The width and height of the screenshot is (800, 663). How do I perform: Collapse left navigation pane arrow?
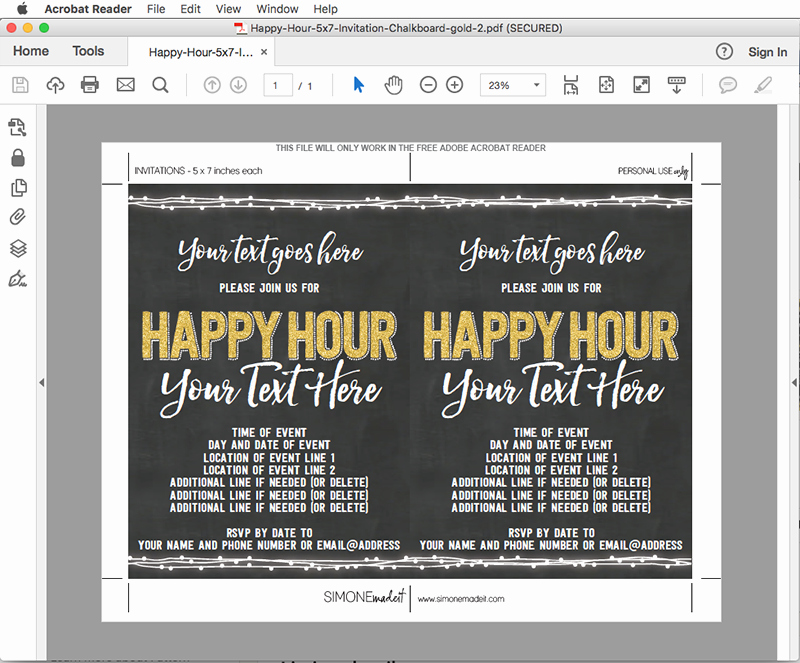pyautogui.click(x=42, y=382)
